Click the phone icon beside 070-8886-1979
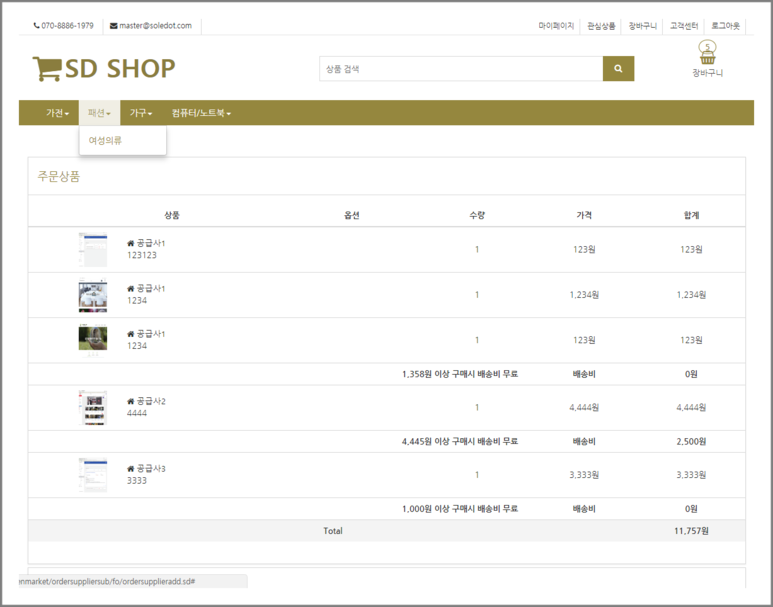 (36, 26)
